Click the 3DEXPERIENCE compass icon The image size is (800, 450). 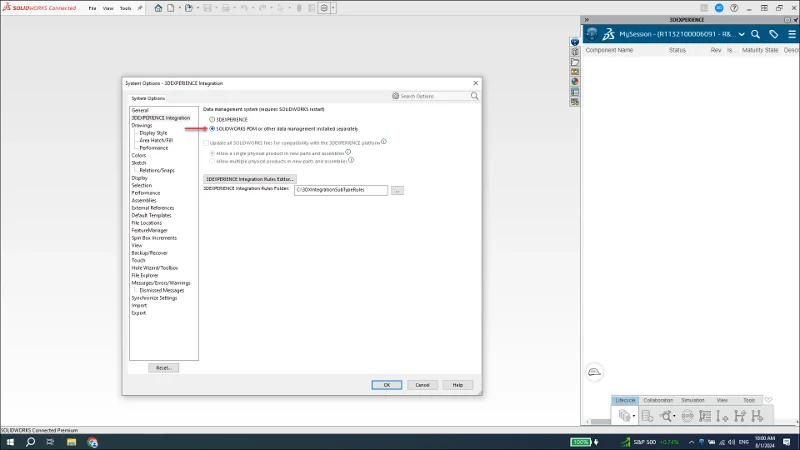pyautogui.click(x=591, y=33)
